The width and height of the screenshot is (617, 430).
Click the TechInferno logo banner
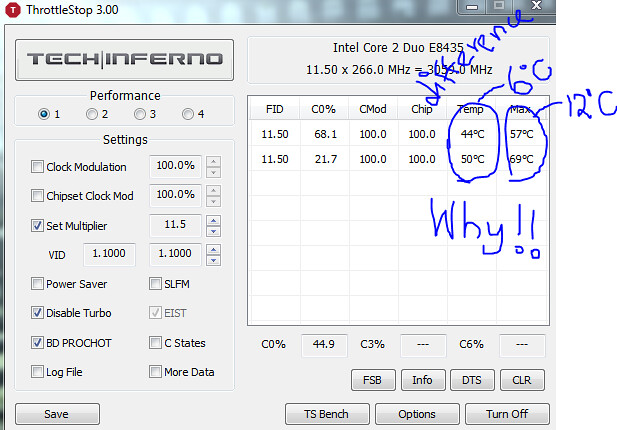pyautogui.click(x=124, y=60)
